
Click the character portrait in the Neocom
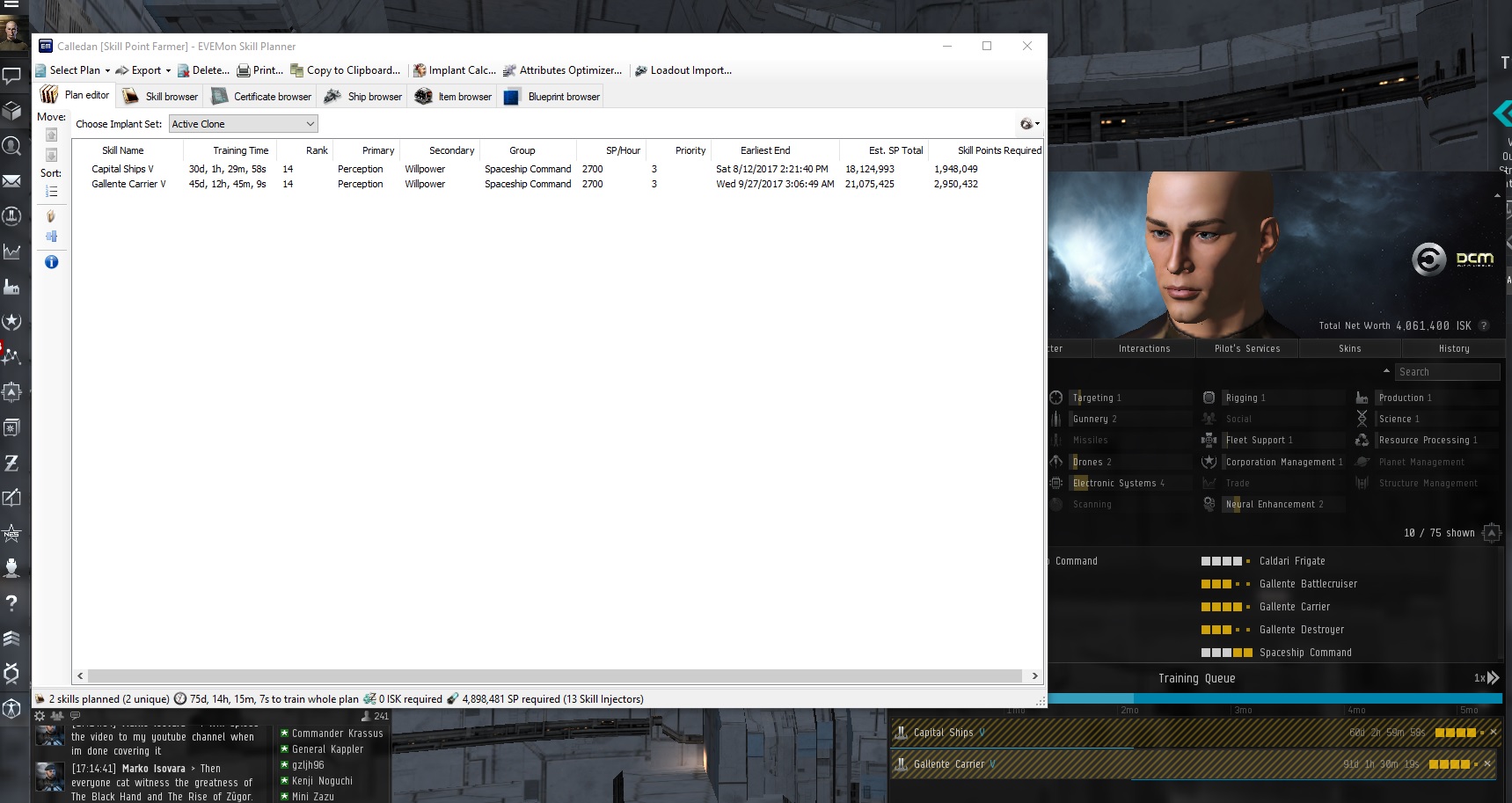click(x=12, y=35)
